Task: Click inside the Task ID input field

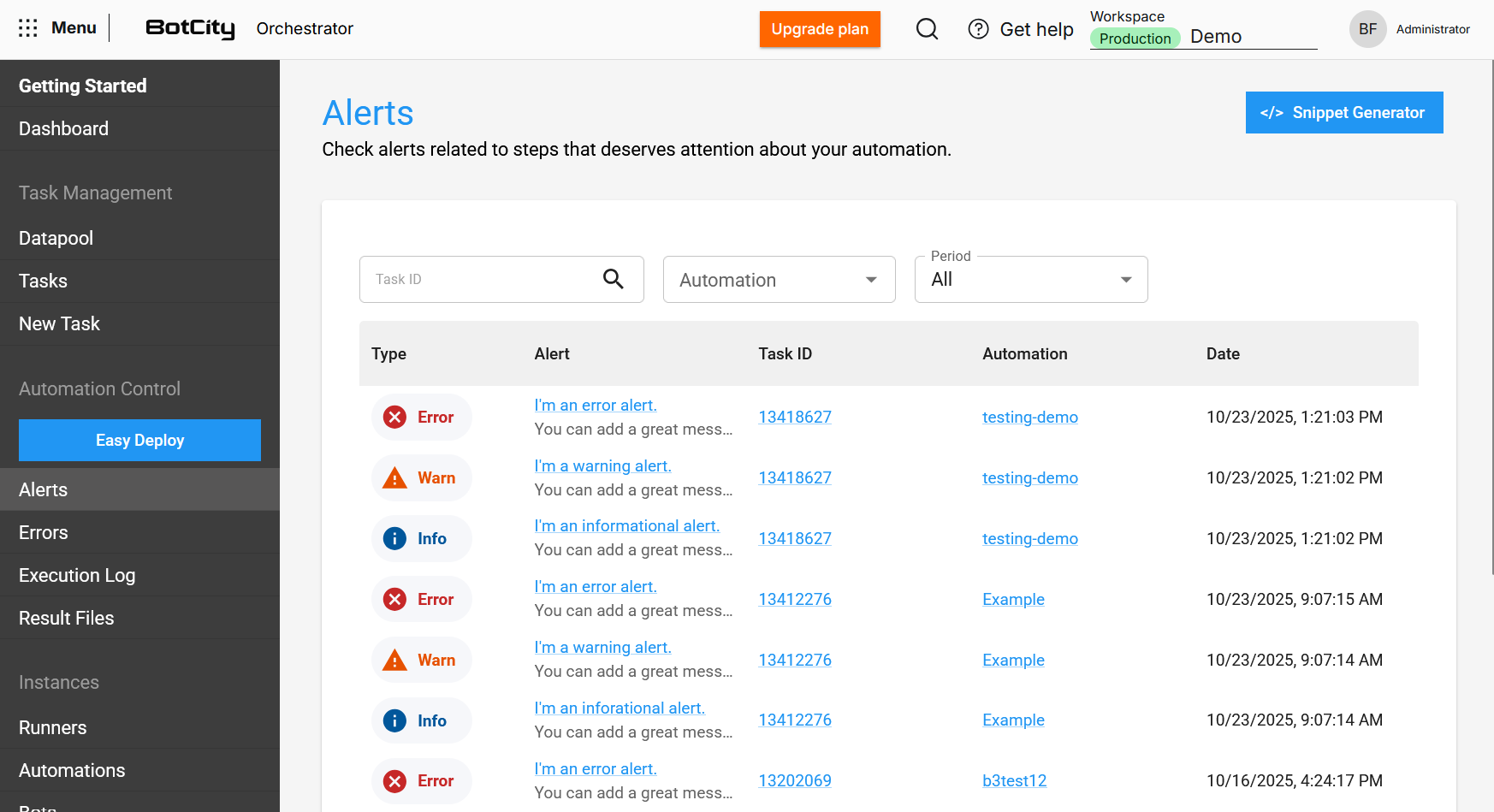Action: point(471,279)
